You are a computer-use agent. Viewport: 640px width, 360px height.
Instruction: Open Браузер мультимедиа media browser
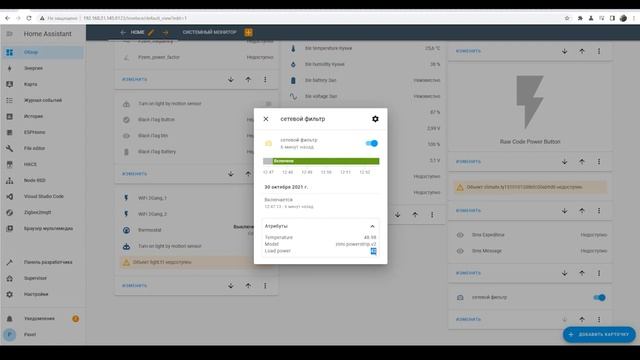pyautogui.click(x=43, y=228)
